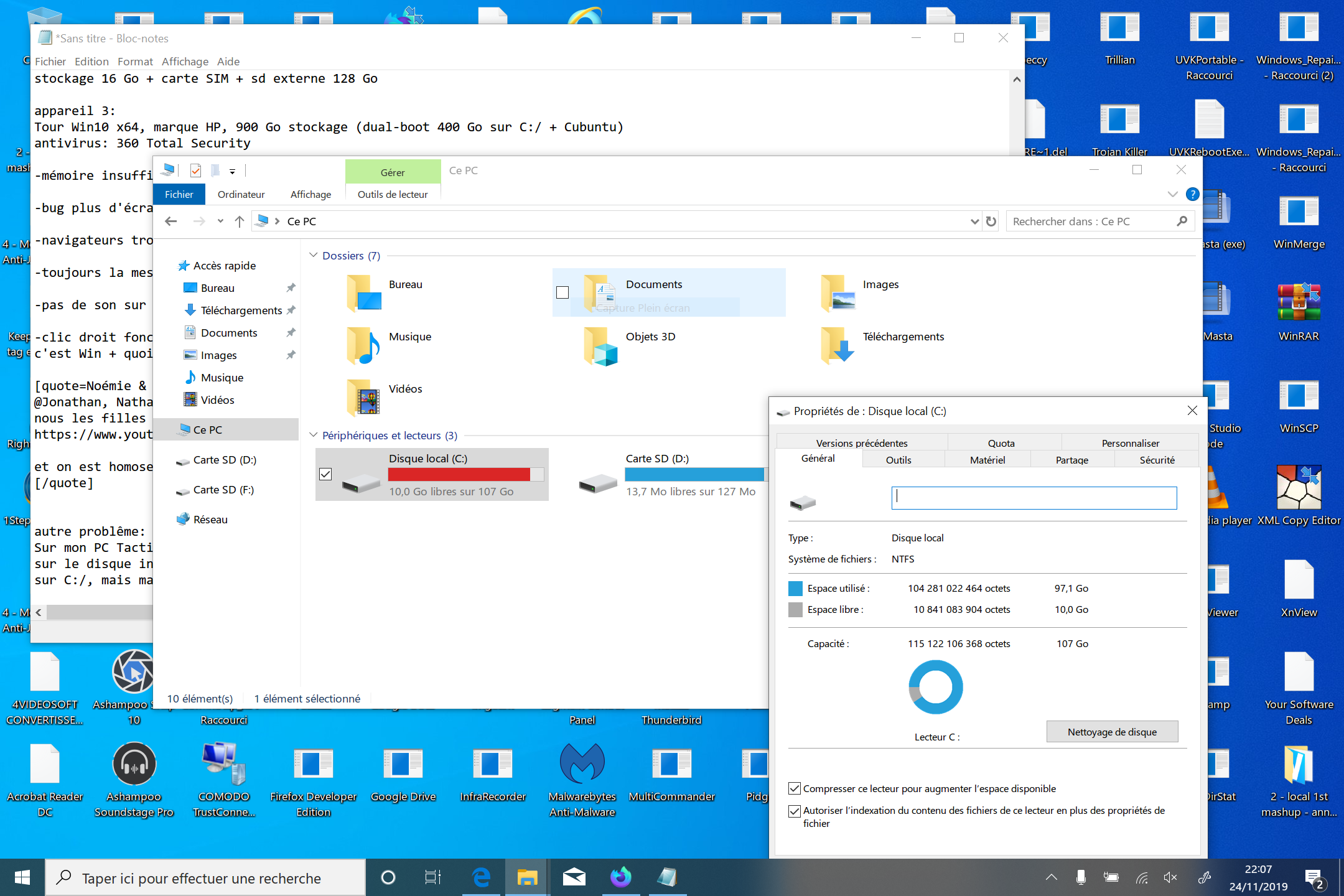The image size is (1344, 896).
Task: Toggle Disque local (C:) selection checkbox
Action: point(325,474)
